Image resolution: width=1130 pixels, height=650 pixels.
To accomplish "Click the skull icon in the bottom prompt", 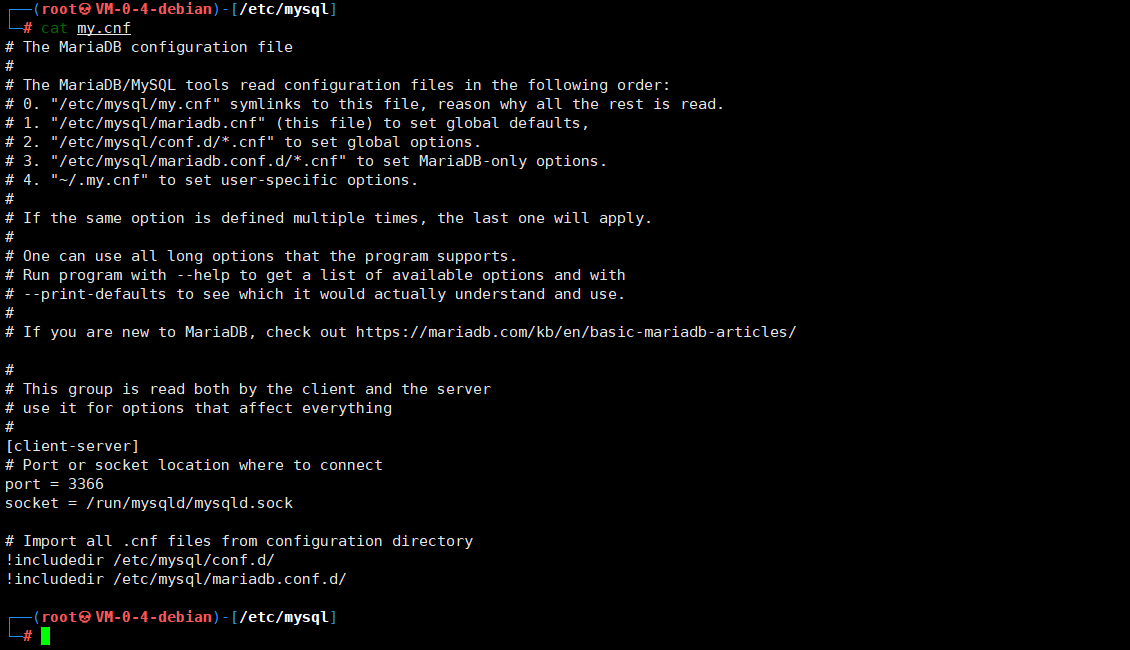I will [86, 617].
